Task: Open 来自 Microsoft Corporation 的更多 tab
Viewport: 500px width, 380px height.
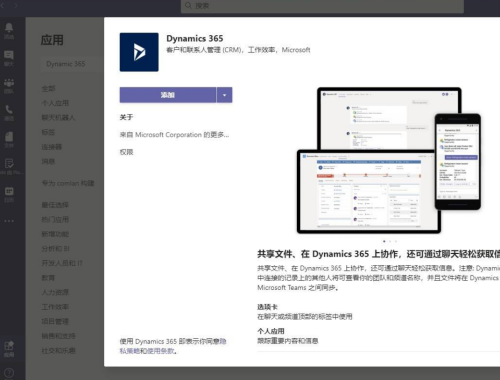Action: pyautogui.click(x=174, y=135)
